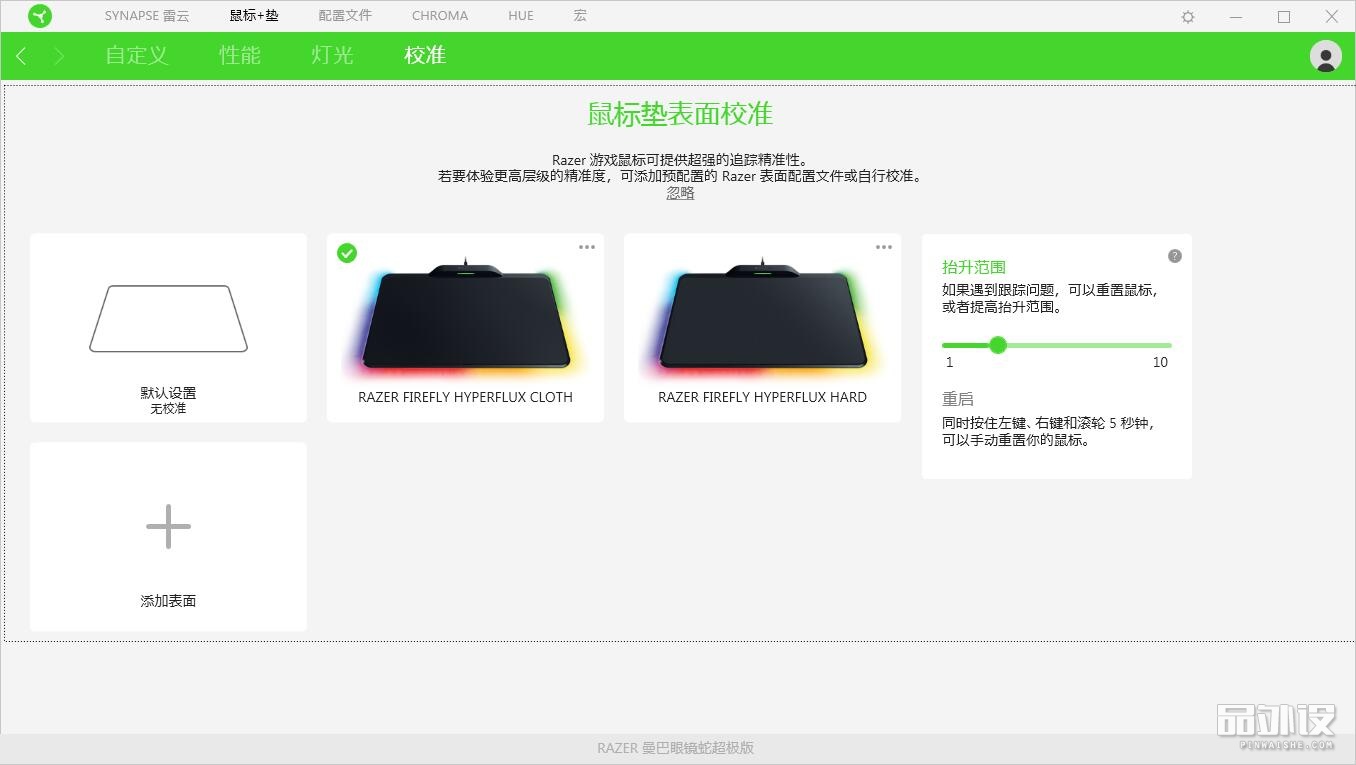Screen dimensions: 1356x765
Task: Open the CHROMA menu item
Action: tap(439, 16)
